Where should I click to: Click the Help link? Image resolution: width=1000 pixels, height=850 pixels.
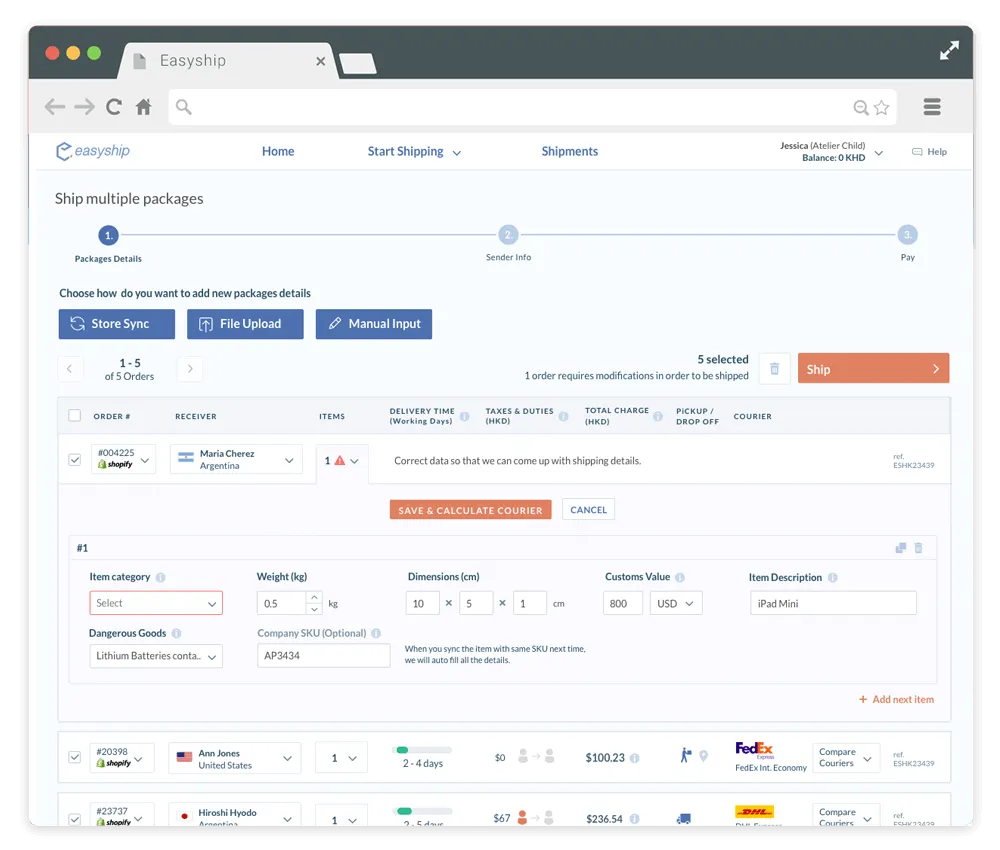click(x=929, y=152)
